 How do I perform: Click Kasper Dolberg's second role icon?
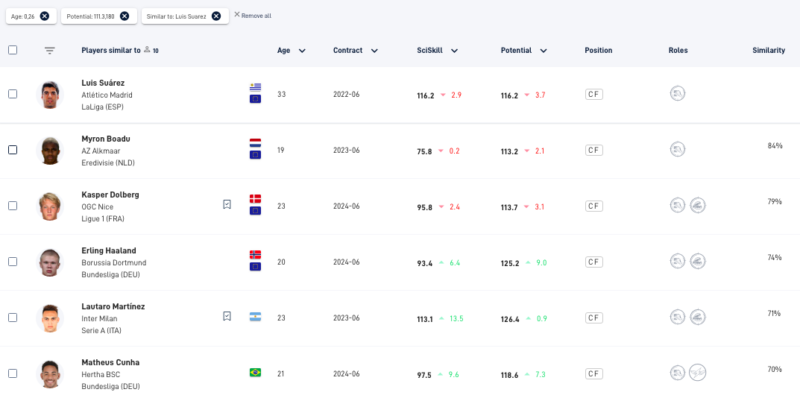697,205
